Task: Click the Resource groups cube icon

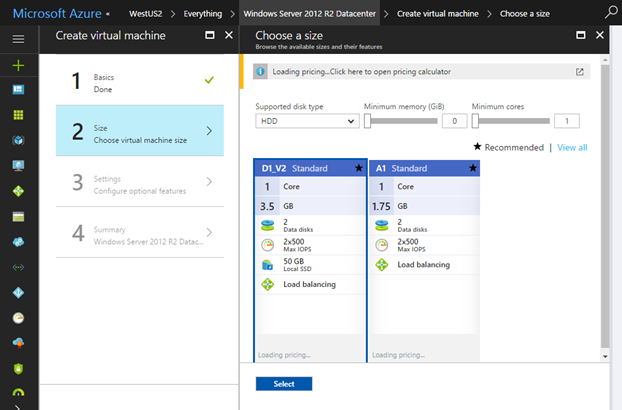Action: click(18, 140)
